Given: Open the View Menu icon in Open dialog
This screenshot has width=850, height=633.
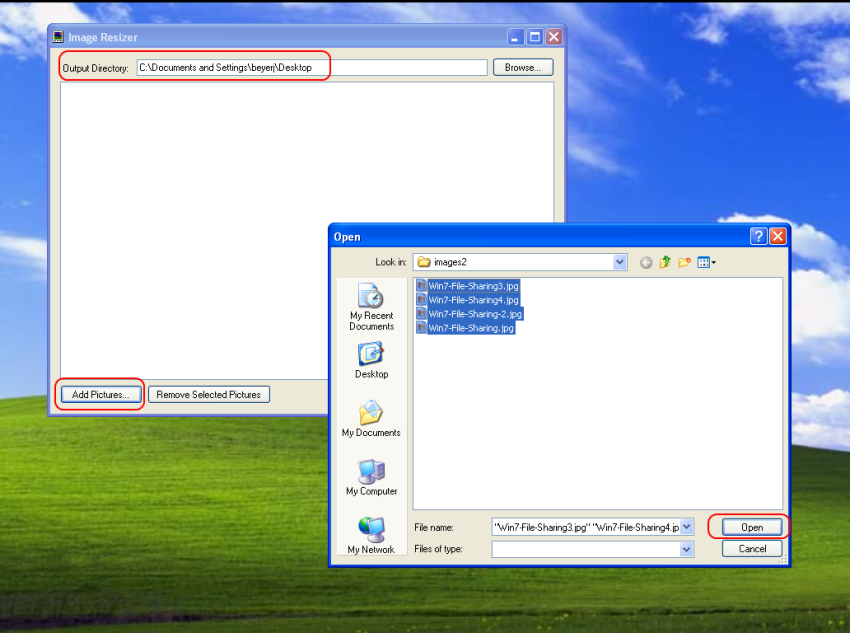Looking at the screenshot, I should coord(706,263).
